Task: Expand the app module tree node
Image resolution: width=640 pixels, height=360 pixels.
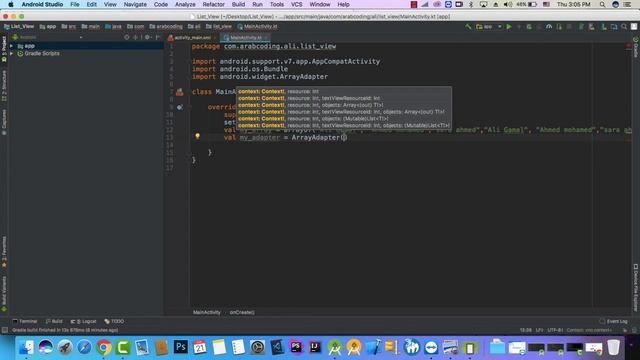Action: click(x=11, y=46)
